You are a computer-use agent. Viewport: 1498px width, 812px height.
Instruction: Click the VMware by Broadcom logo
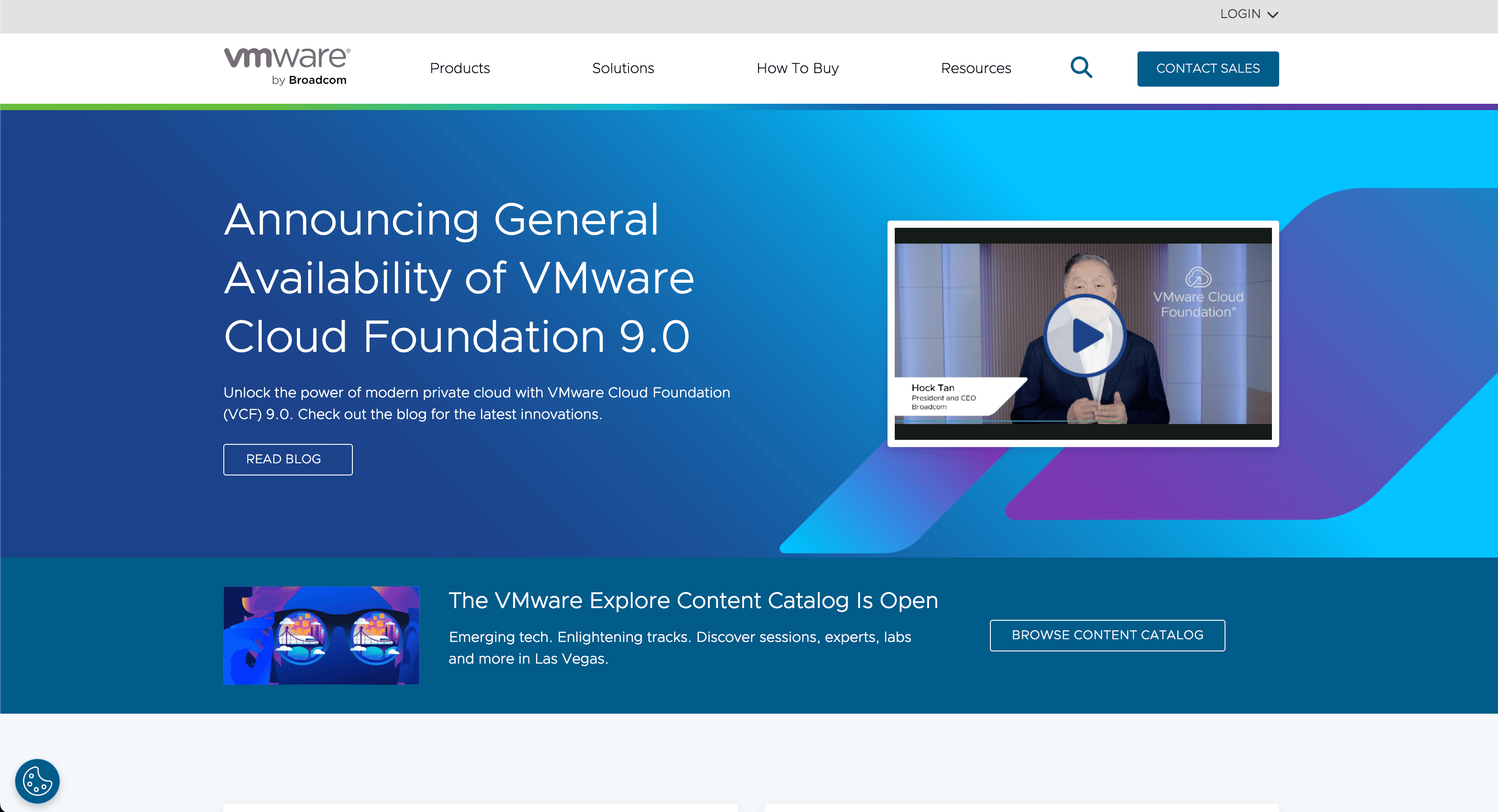[286, 65]
